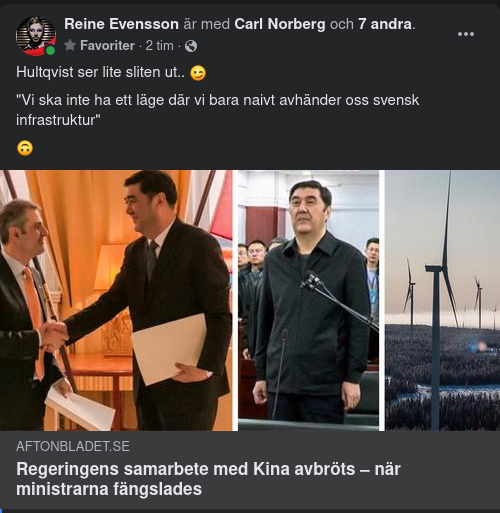Click the winking face emoji
This screenshot has height=513, width=500.
198,73
